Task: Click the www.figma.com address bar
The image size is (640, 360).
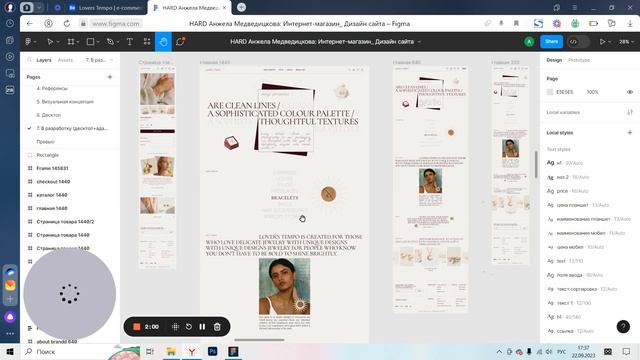Action: coord(116,24)
